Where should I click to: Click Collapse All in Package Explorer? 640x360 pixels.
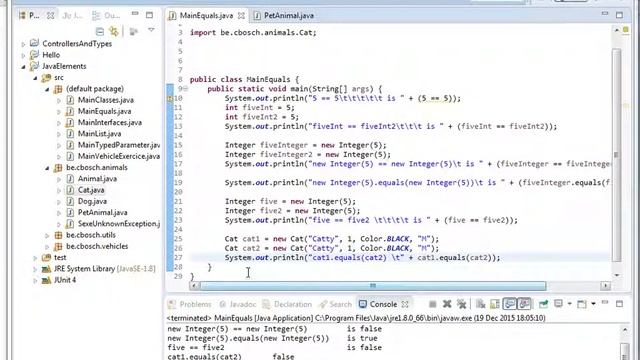pos(100,31)
